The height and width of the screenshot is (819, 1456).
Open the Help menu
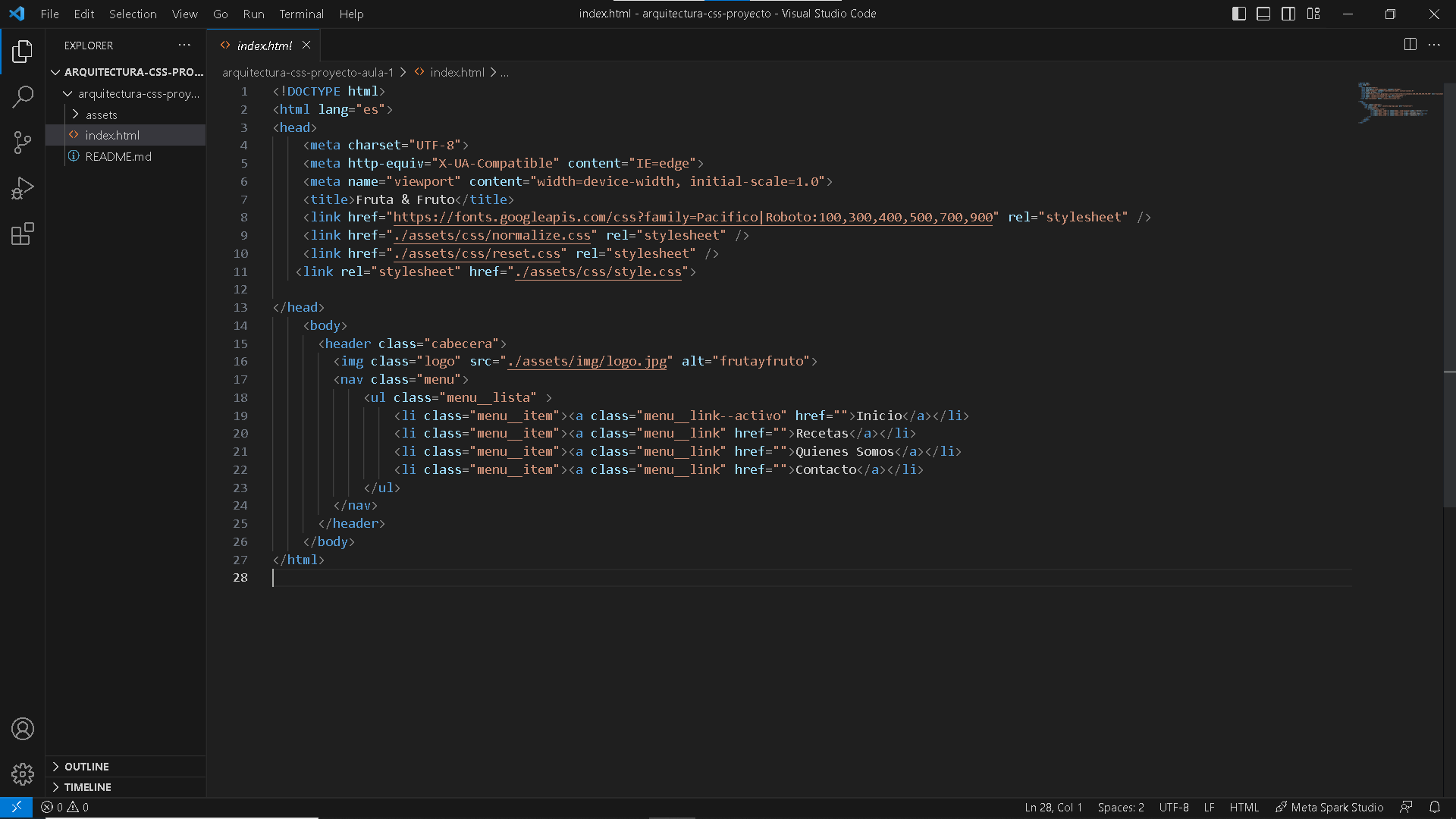pyautogui.click(x=351, y=14)
